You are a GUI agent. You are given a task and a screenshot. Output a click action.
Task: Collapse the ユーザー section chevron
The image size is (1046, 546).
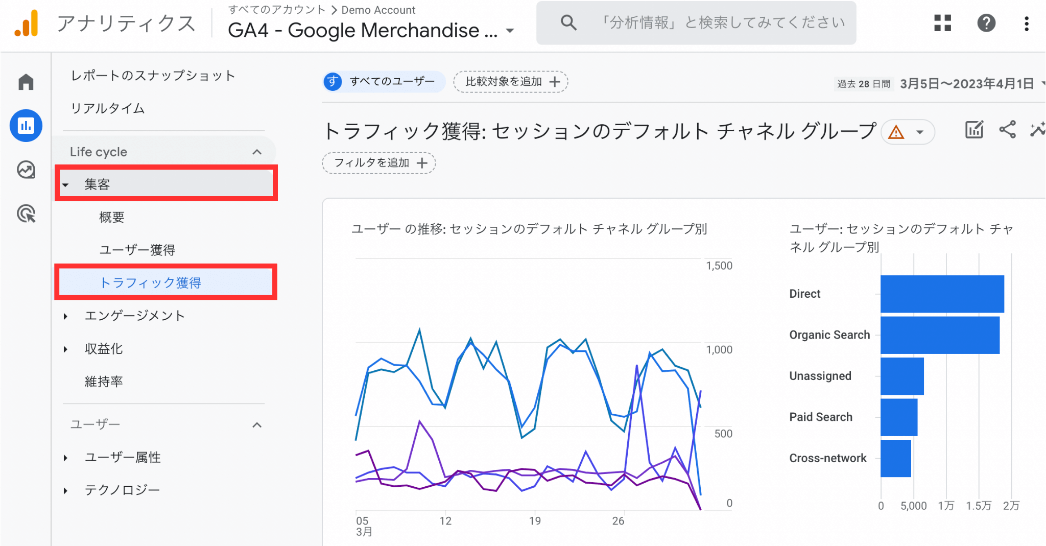(x=257, y=425)
